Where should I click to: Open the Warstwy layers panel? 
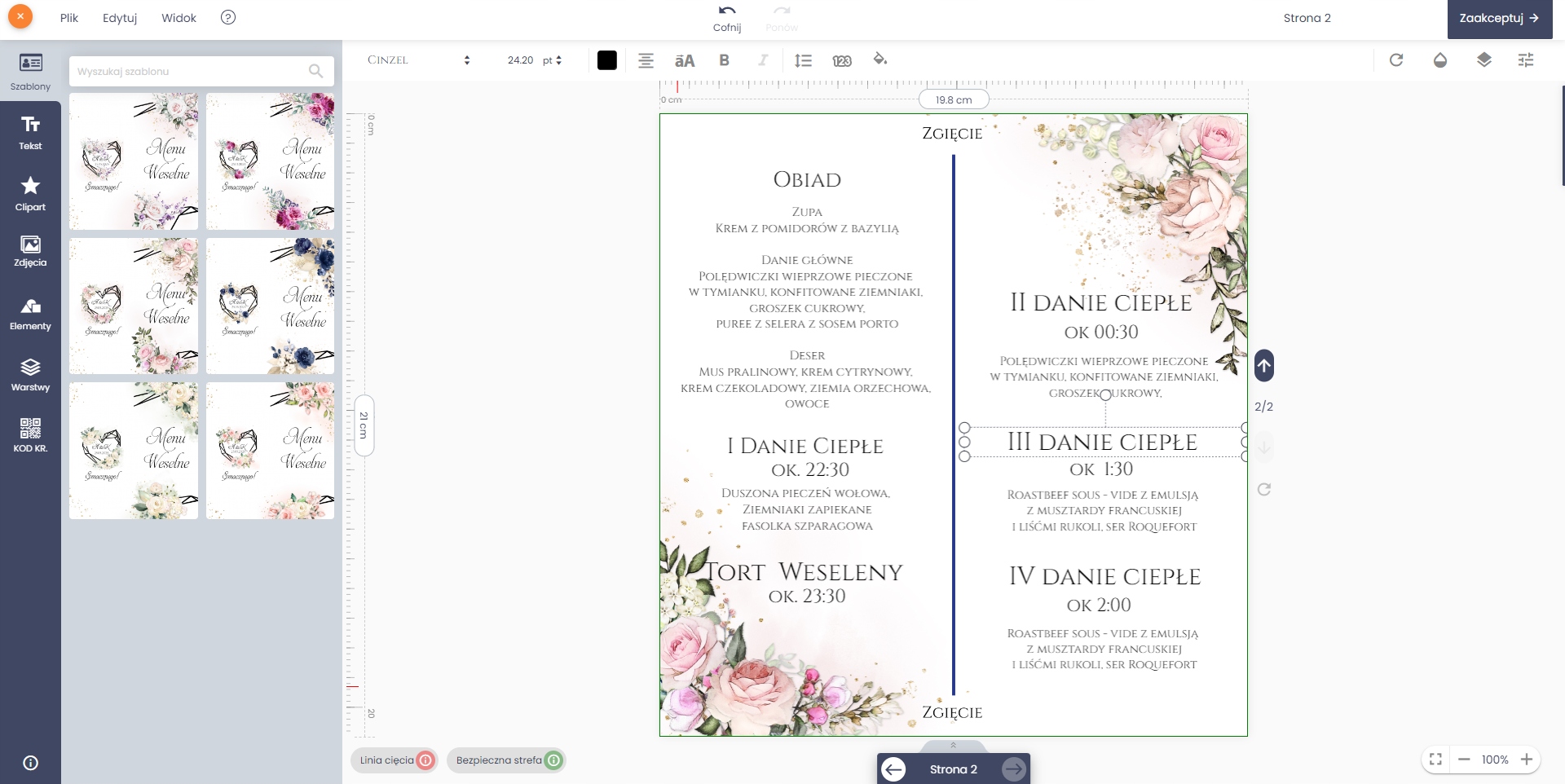(30, 375)
